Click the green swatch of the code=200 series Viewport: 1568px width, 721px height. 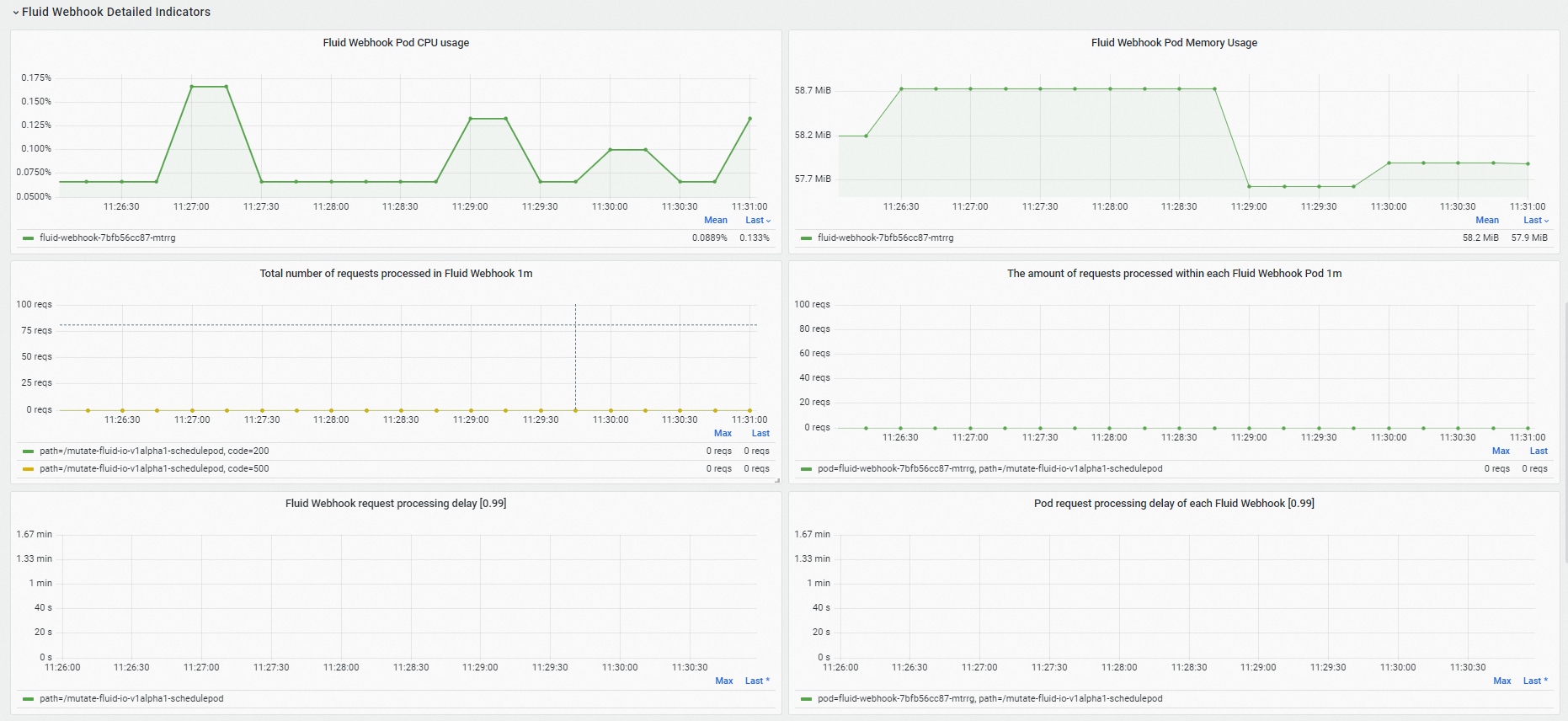pos(28,451)
